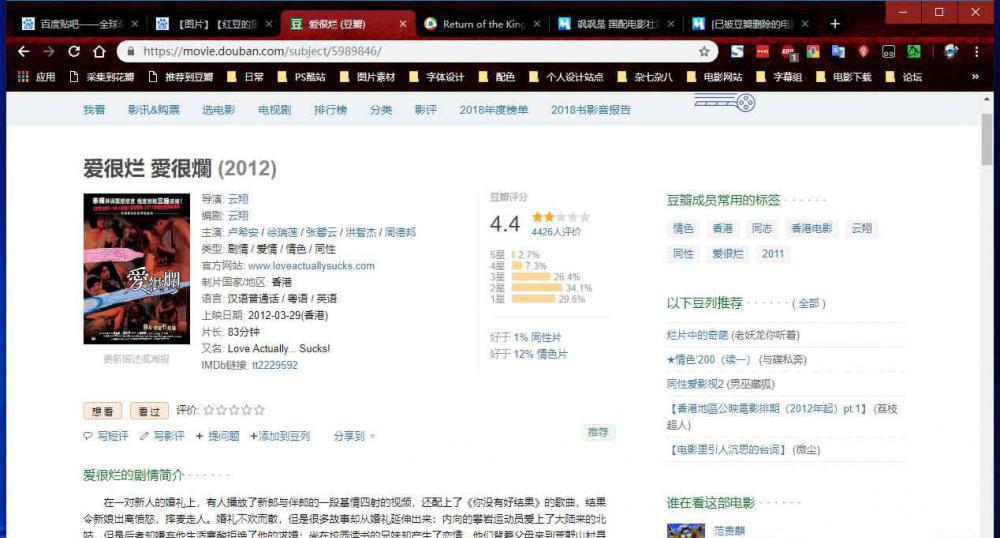This screenshot has width=1000, height=538.
Task: Rate the movie using the stars
Action: 234,410
